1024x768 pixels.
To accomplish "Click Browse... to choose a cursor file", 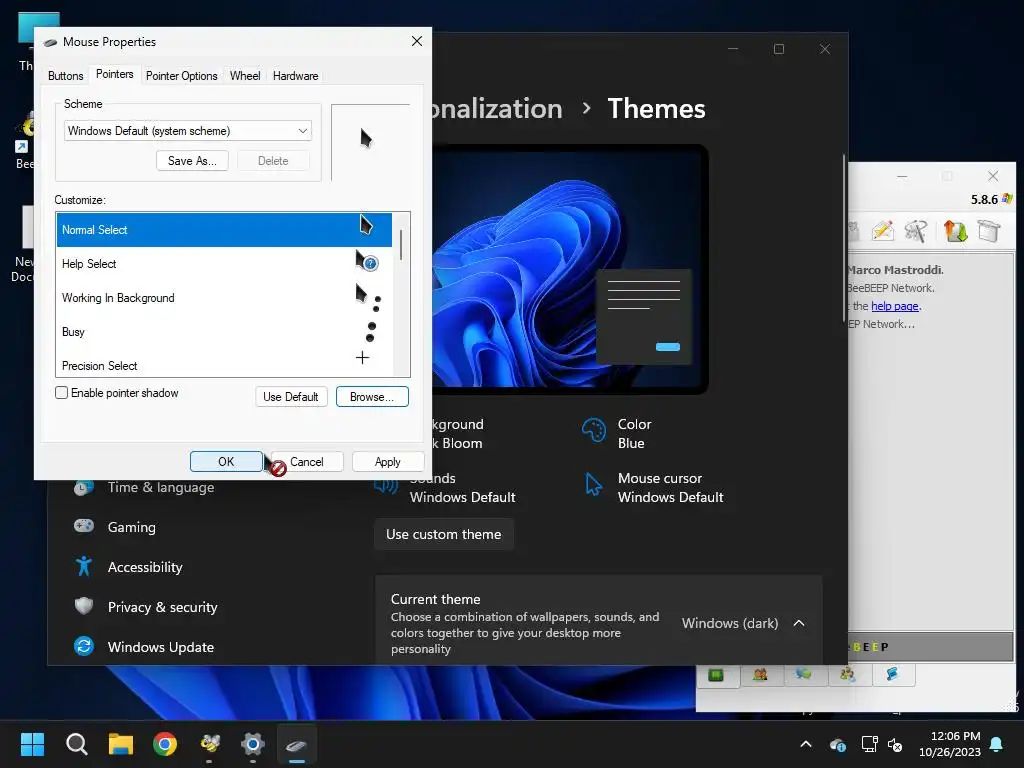I will 372,396.
